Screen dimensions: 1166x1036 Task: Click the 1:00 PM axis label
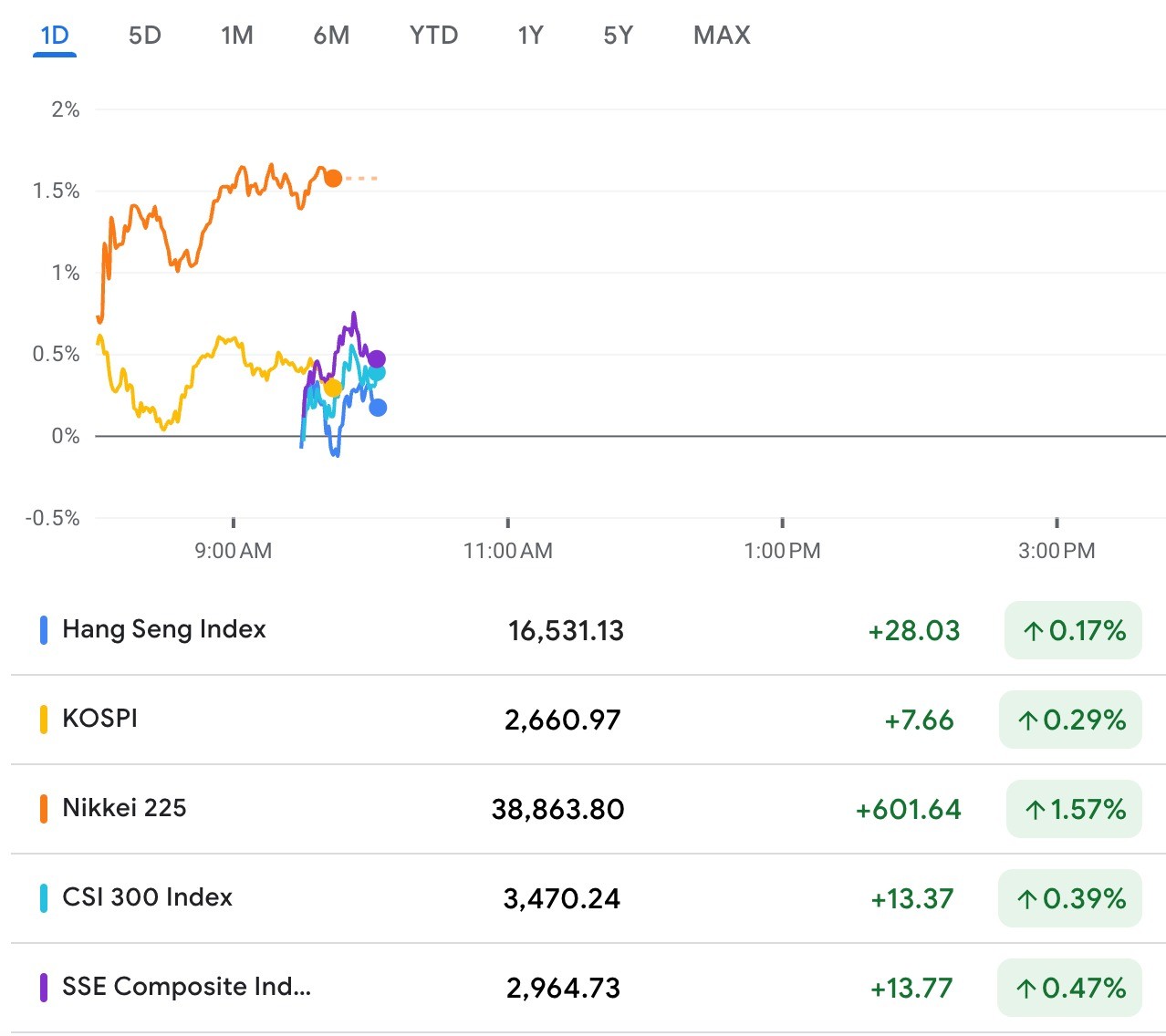(783, 551)
